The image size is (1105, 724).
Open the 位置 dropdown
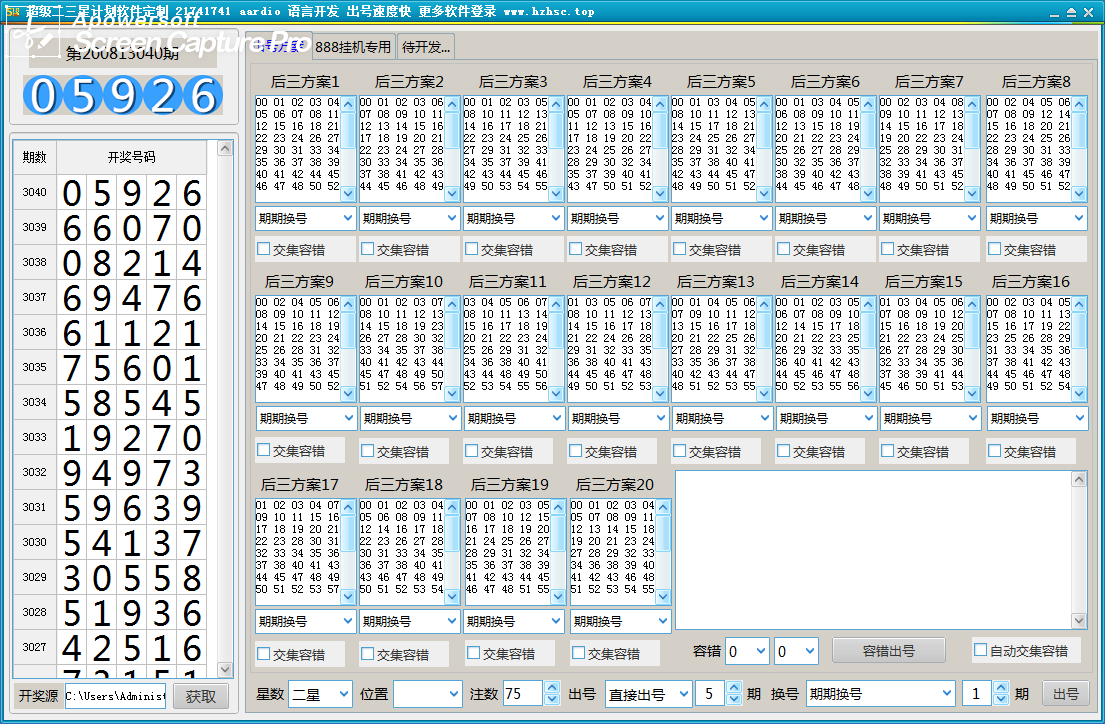tap(428, 694)
